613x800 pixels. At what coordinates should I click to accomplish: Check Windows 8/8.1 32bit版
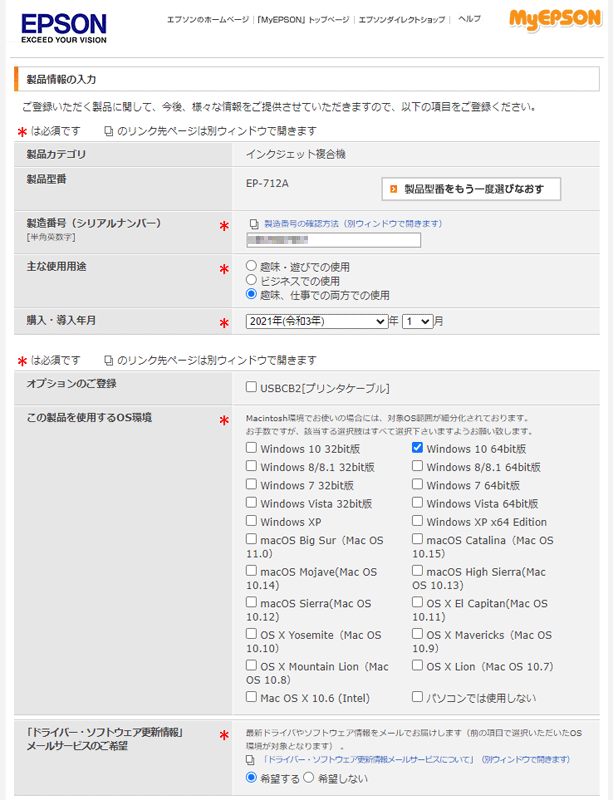[251, 466]
